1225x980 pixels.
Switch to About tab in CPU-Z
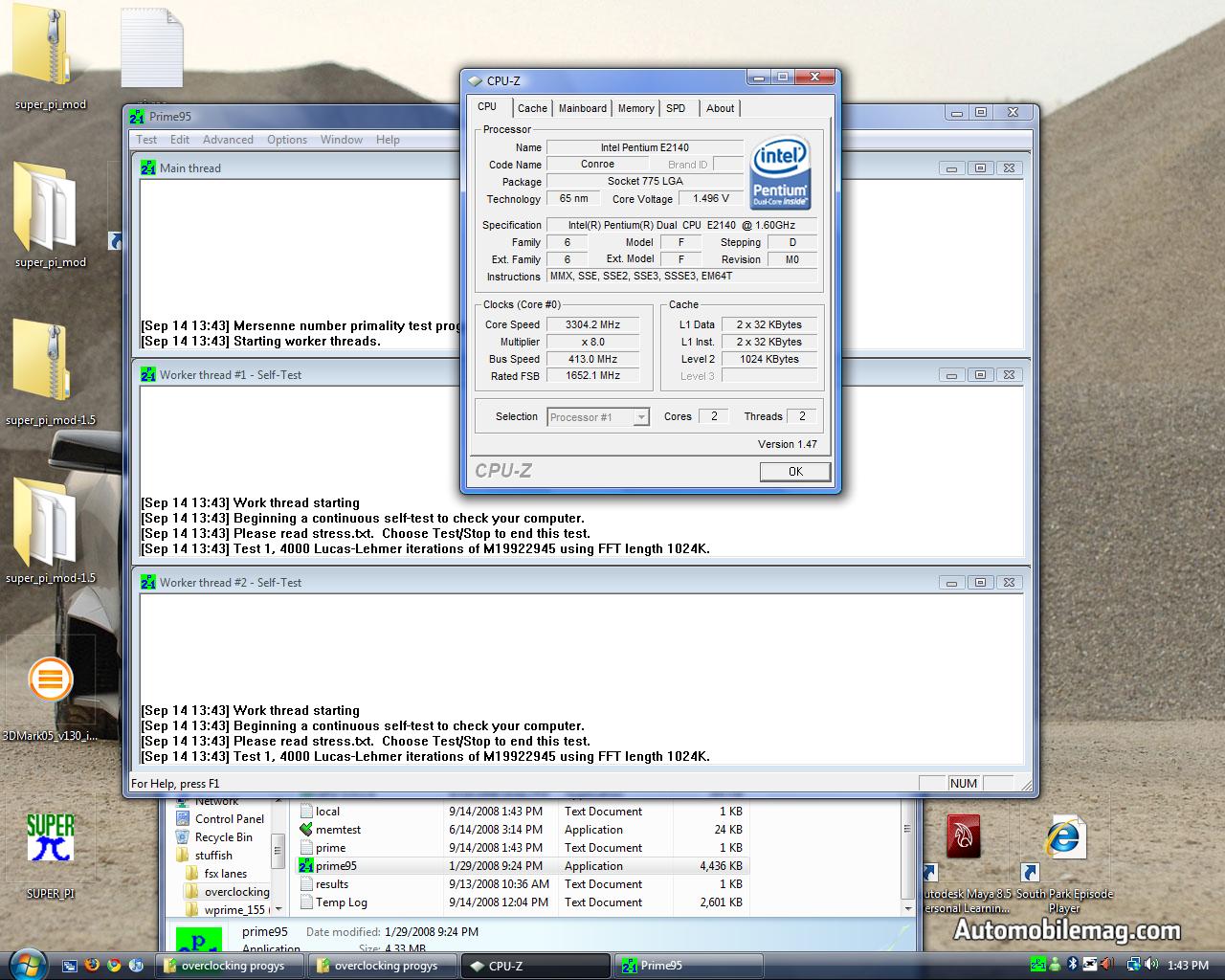pos(720,108)
